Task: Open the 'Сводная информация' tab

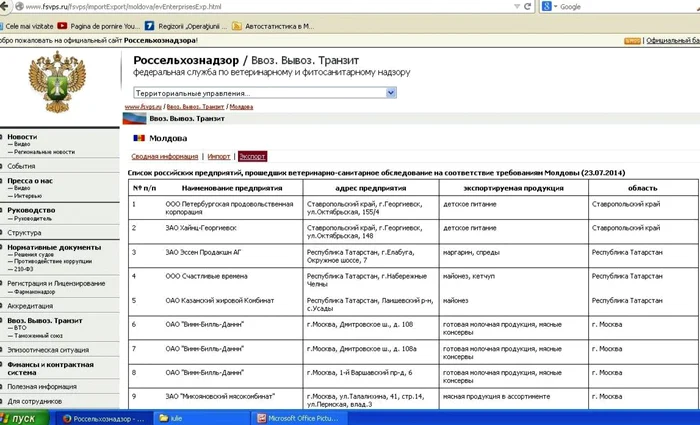Action: 165,156
